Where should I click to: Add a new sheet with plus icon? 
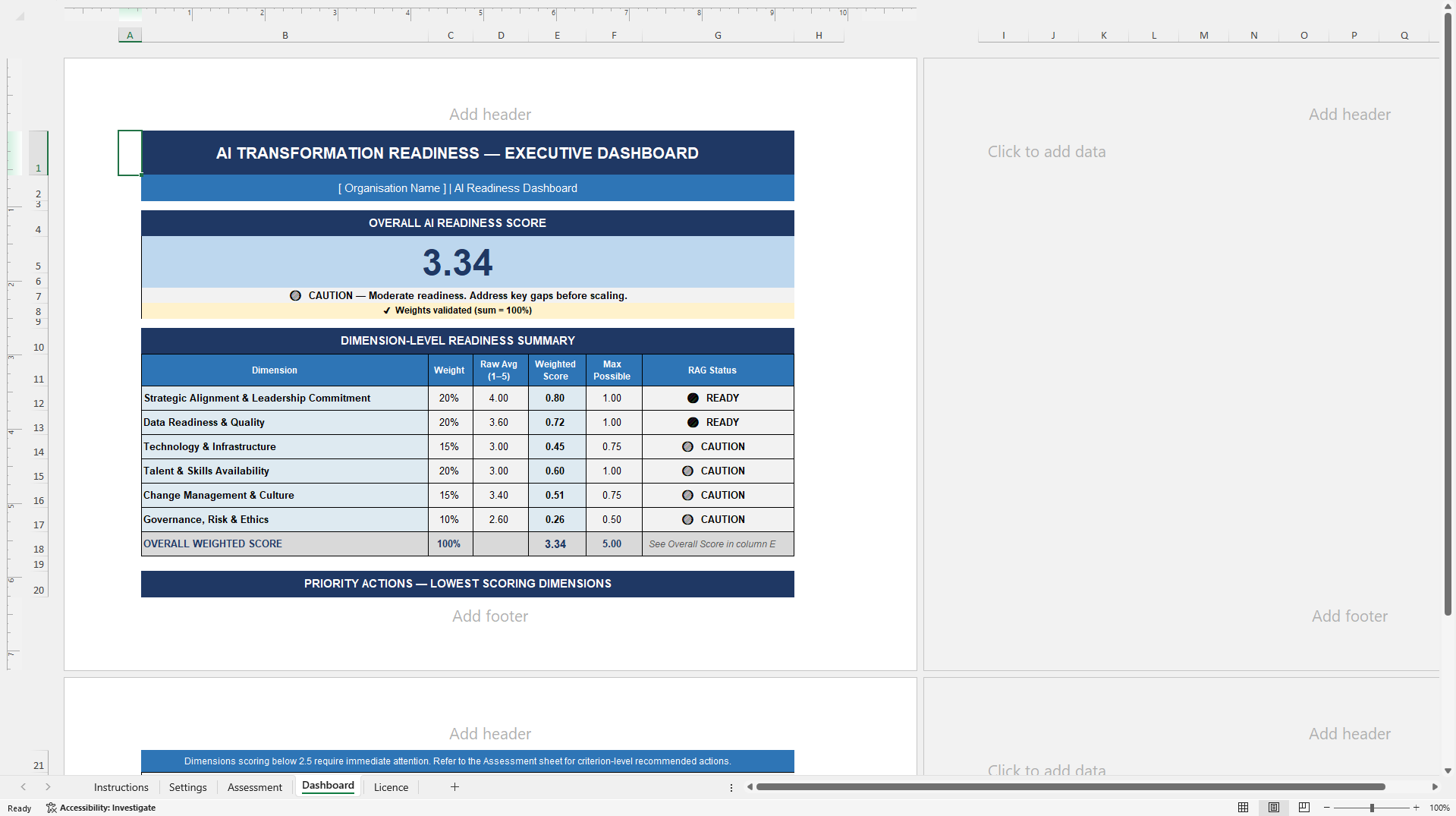[454, 787]
